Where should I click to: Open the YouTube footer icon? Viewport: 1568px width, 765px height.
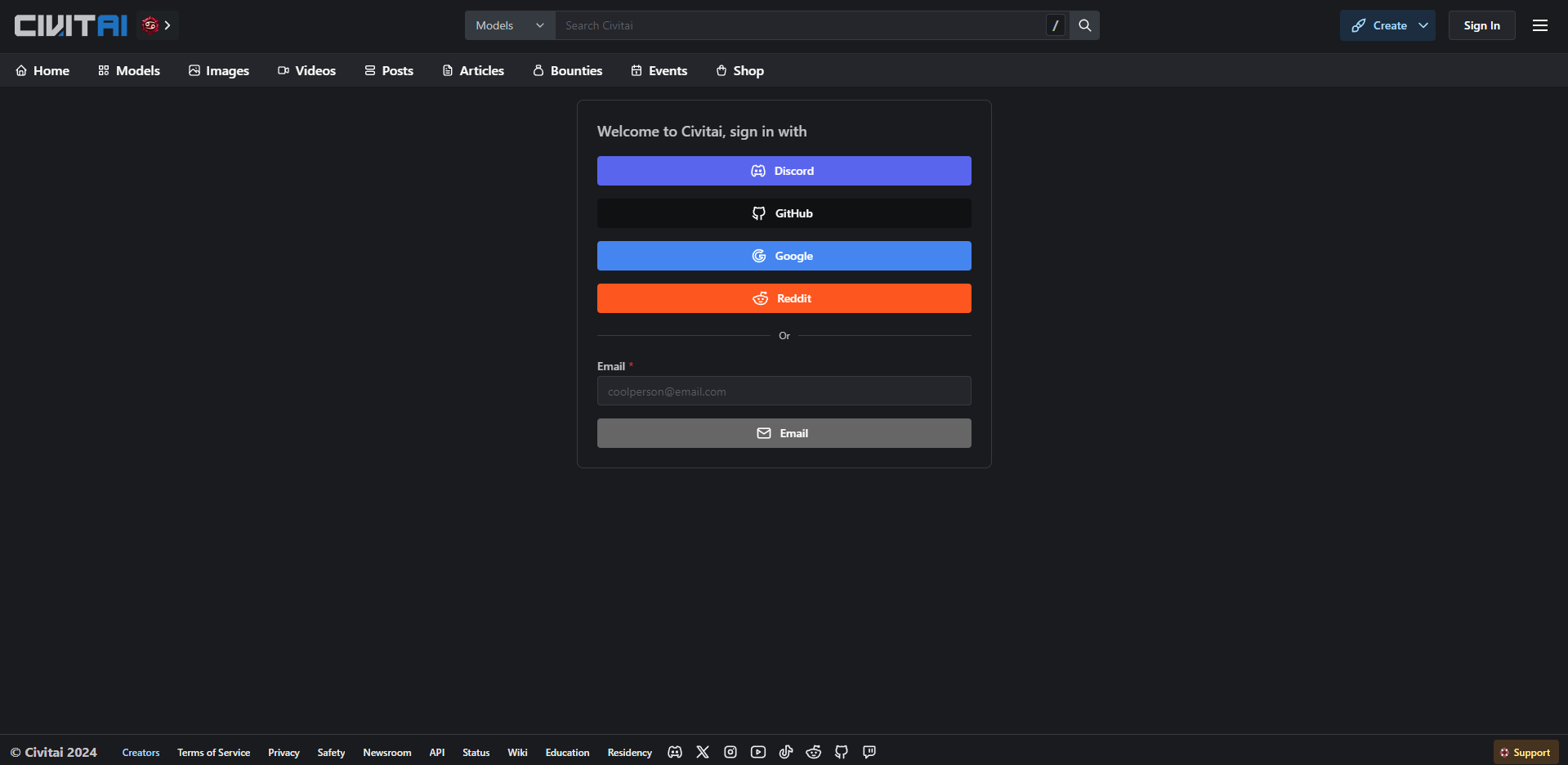[x=758, y=752]
